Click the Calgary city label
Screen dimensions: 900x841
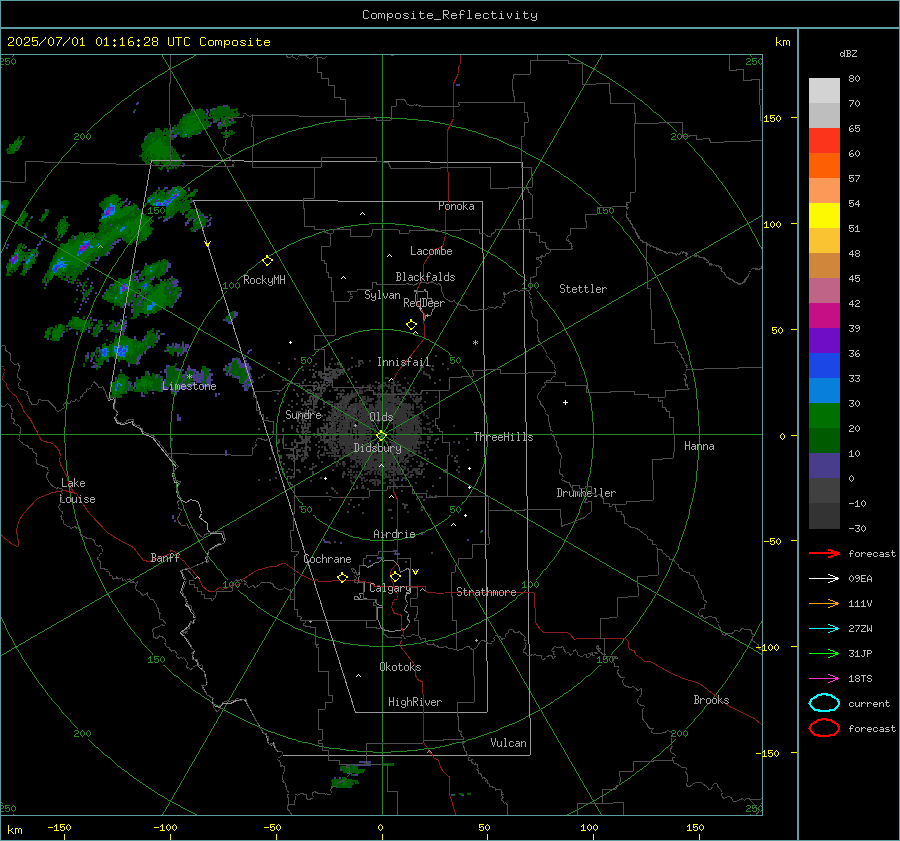[x=390, y=588]
